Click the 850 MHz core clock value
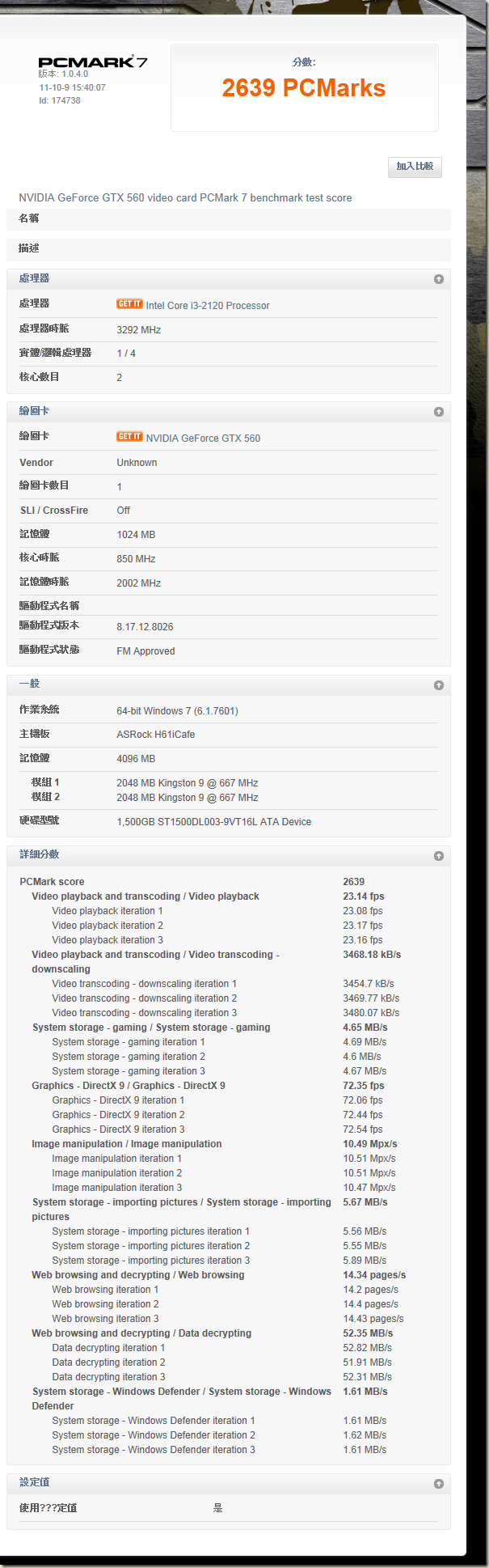Image resolution: width=489 pixels, height=1568 pixels. (136, 559)
